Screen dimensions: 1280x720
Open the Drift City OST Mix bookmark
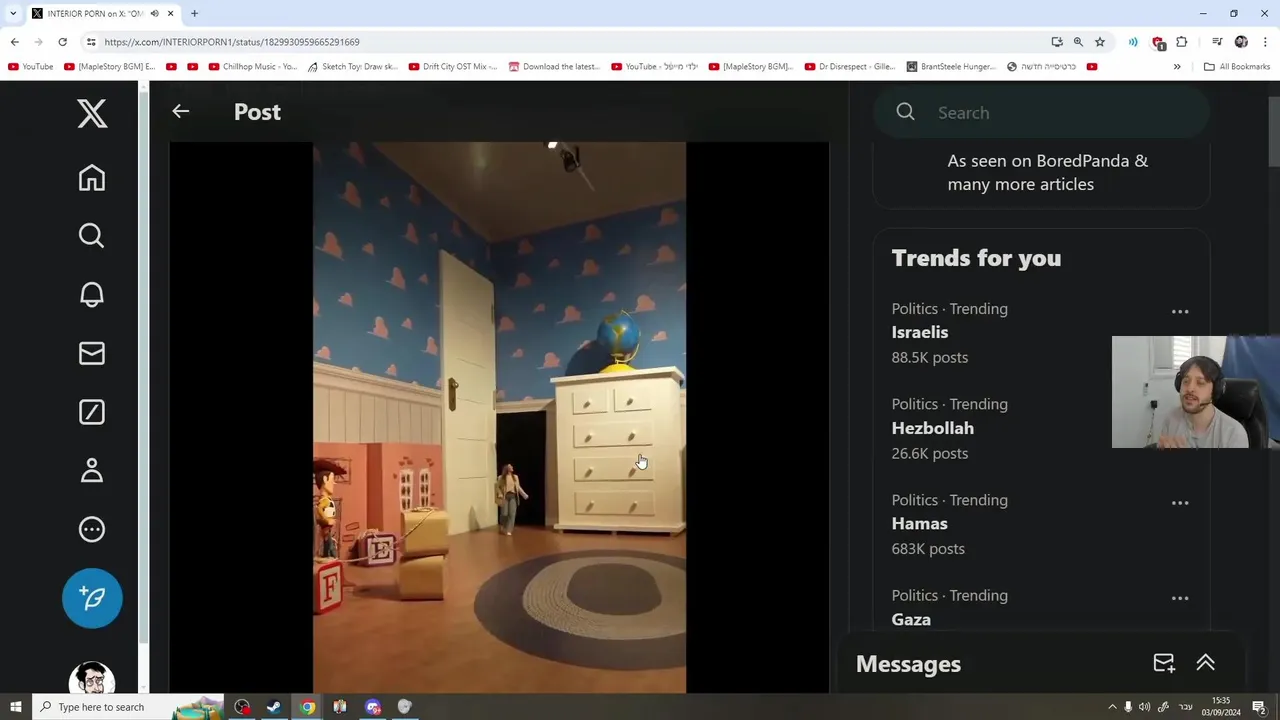[453, 67]
